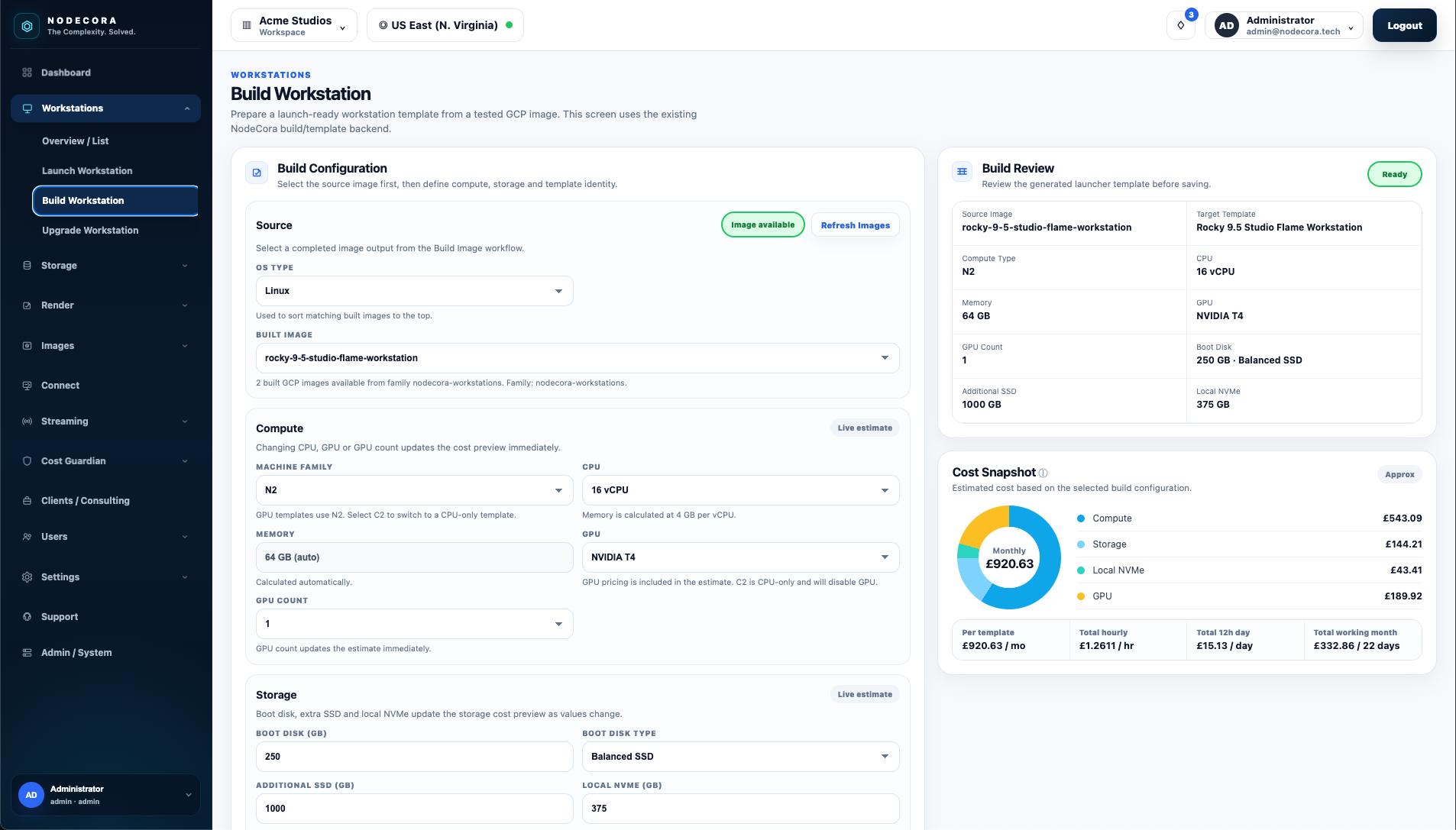Click the Image available status badge

pyautogui.click(x=762, y=224)
